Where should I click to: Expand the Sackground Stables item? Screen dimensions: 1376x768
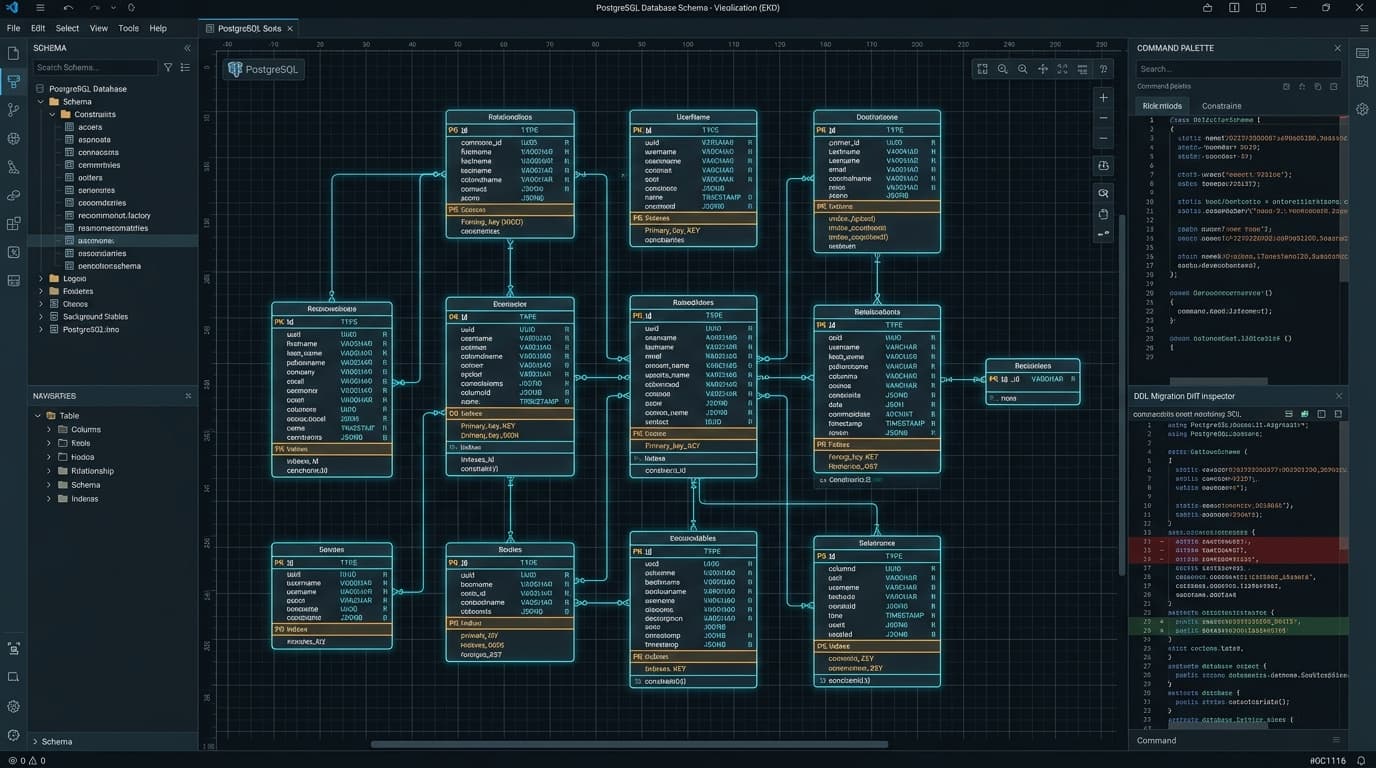click(42, 317)
